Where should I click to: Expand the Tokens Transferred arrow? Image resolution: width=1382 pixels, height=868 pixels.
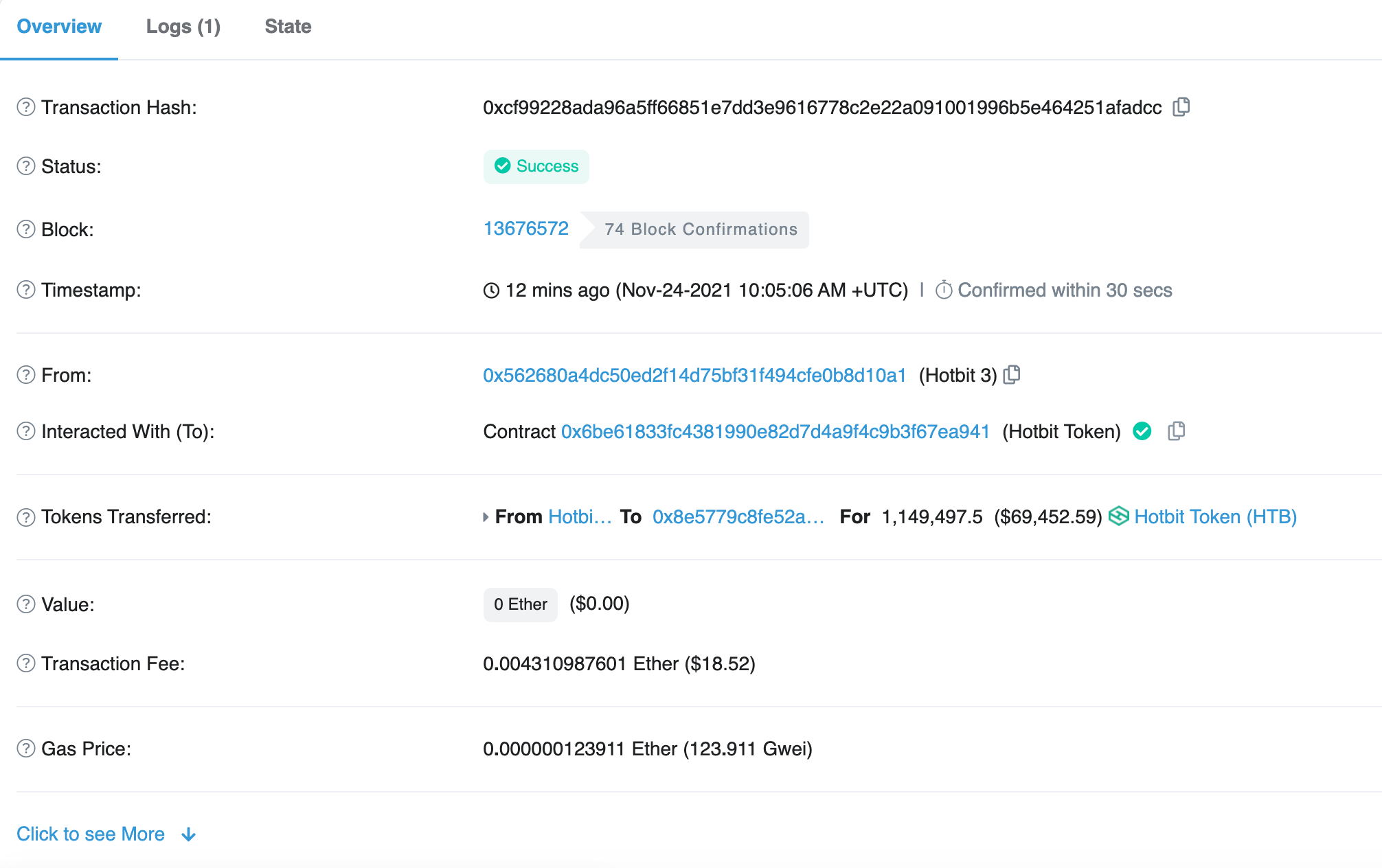coord(486,517)
